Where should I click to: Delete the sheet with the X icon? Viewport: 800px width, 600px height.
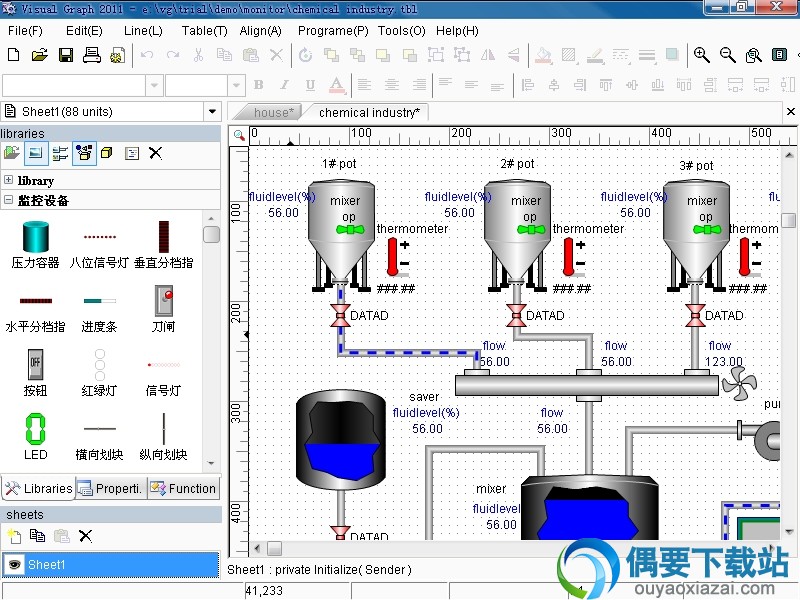(86, 536)
